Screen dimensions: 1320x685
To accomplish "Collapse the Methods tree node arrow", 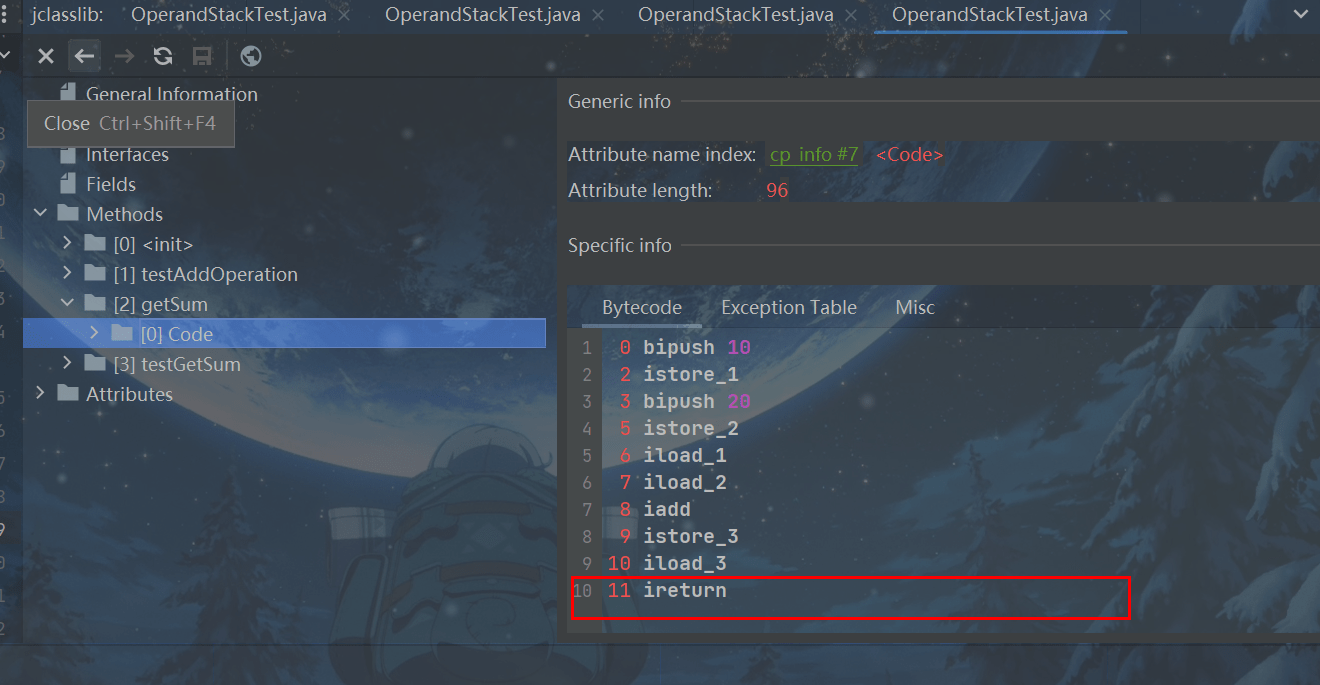I will 41,214.
